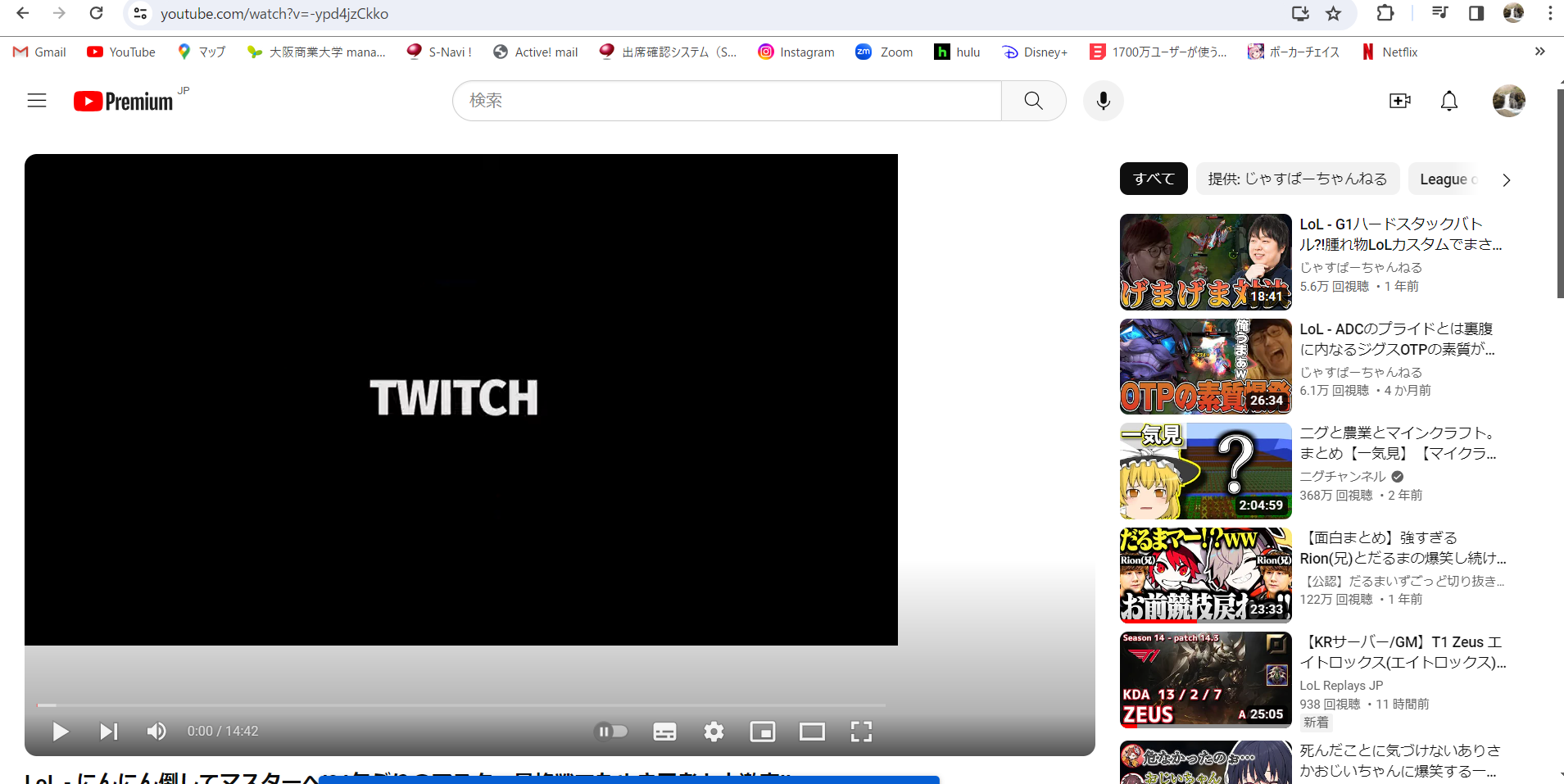Go to YouTube Premium home logo
The image size is (1564, 784).
[x=125, y=101]
